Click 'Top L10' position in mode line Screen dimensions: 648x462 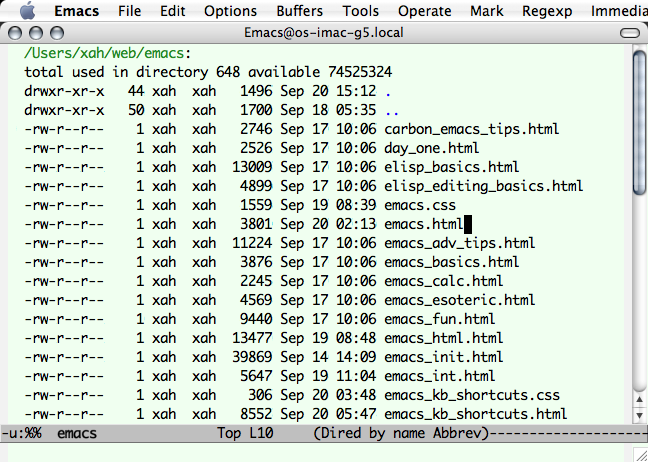[x=245, y=433]
